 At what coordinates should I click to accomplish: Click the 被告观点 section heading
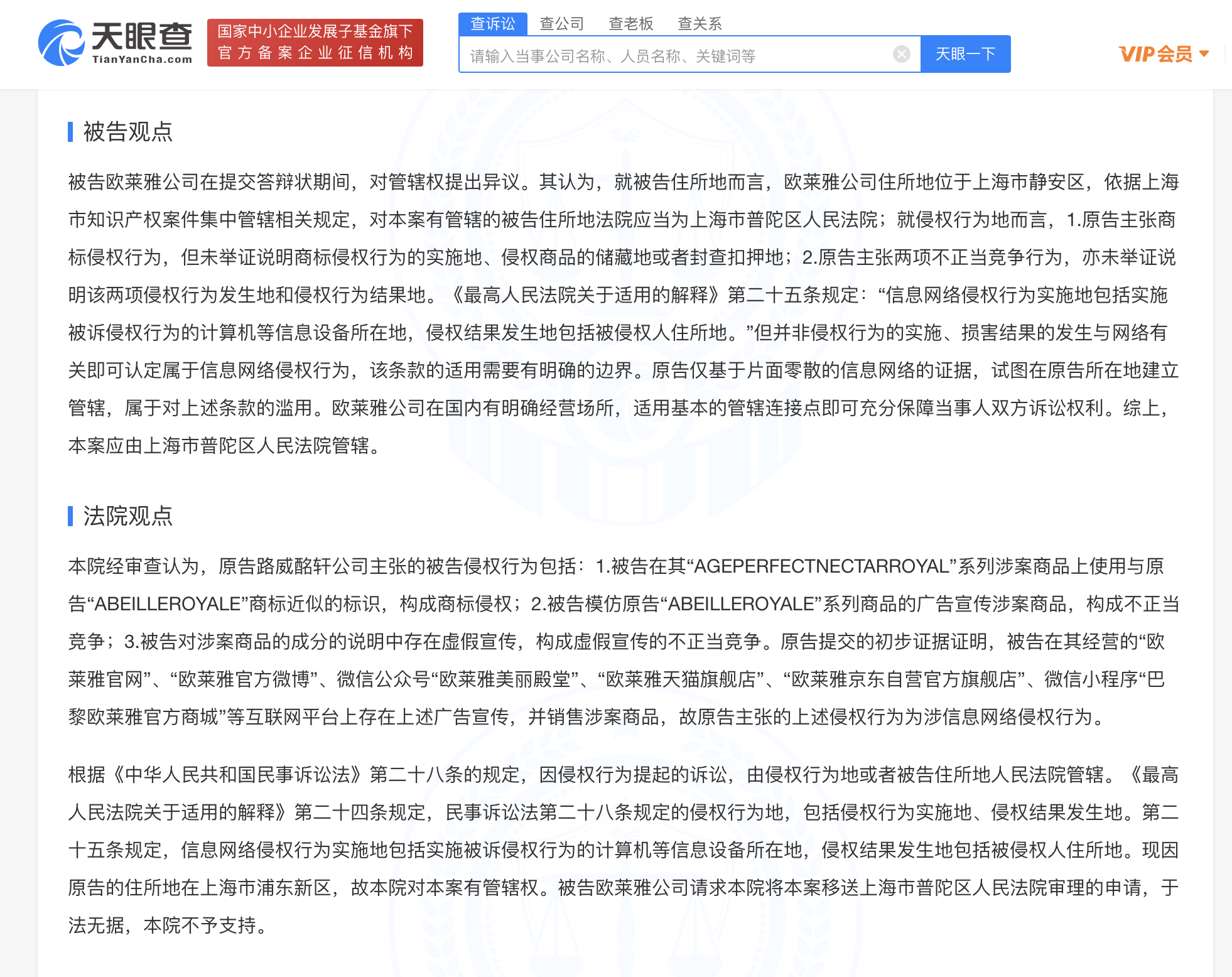[127, 132]
